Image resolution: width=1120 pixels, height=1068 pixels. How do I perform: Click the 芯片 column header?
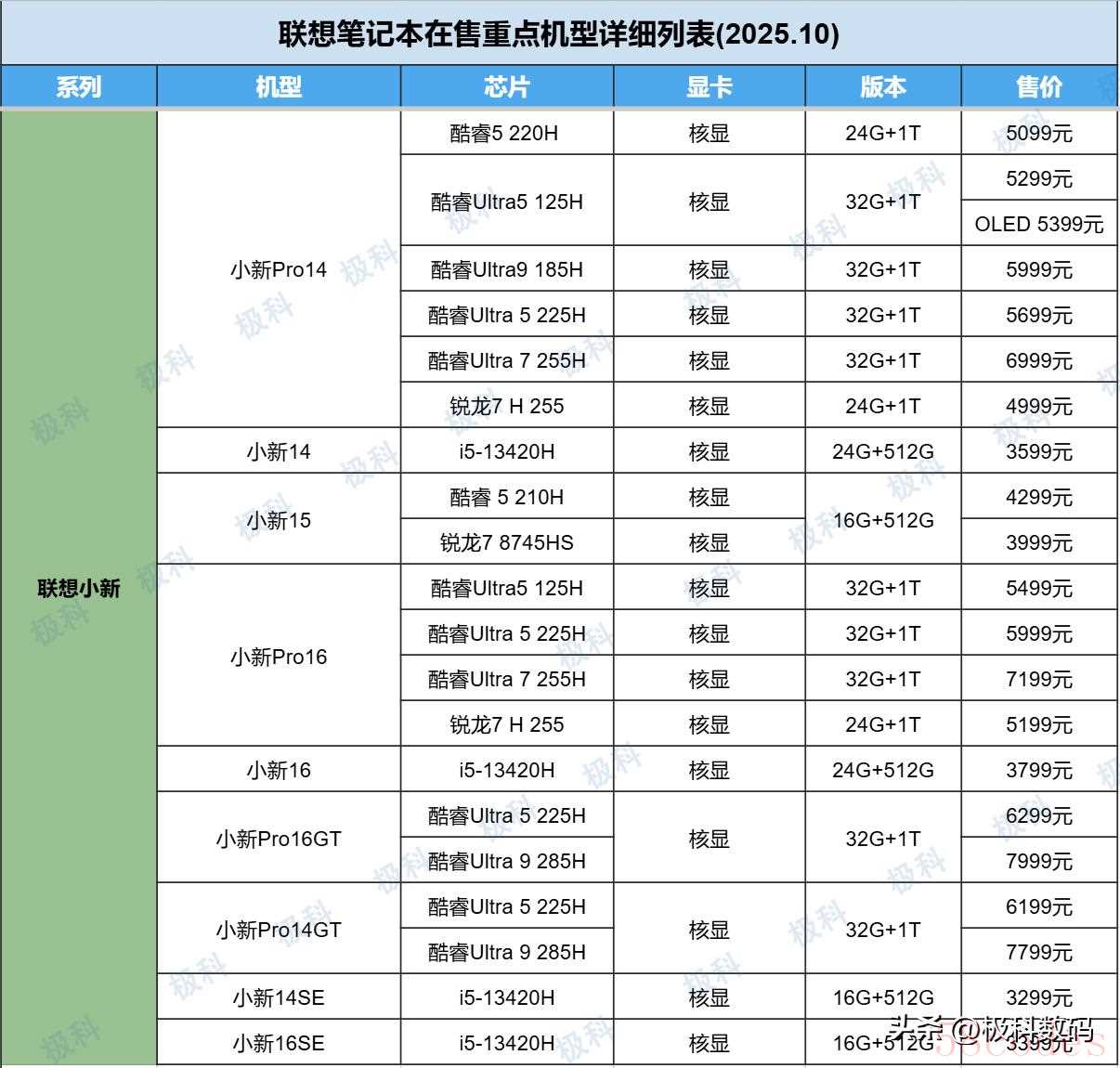(x=506, y=87)
